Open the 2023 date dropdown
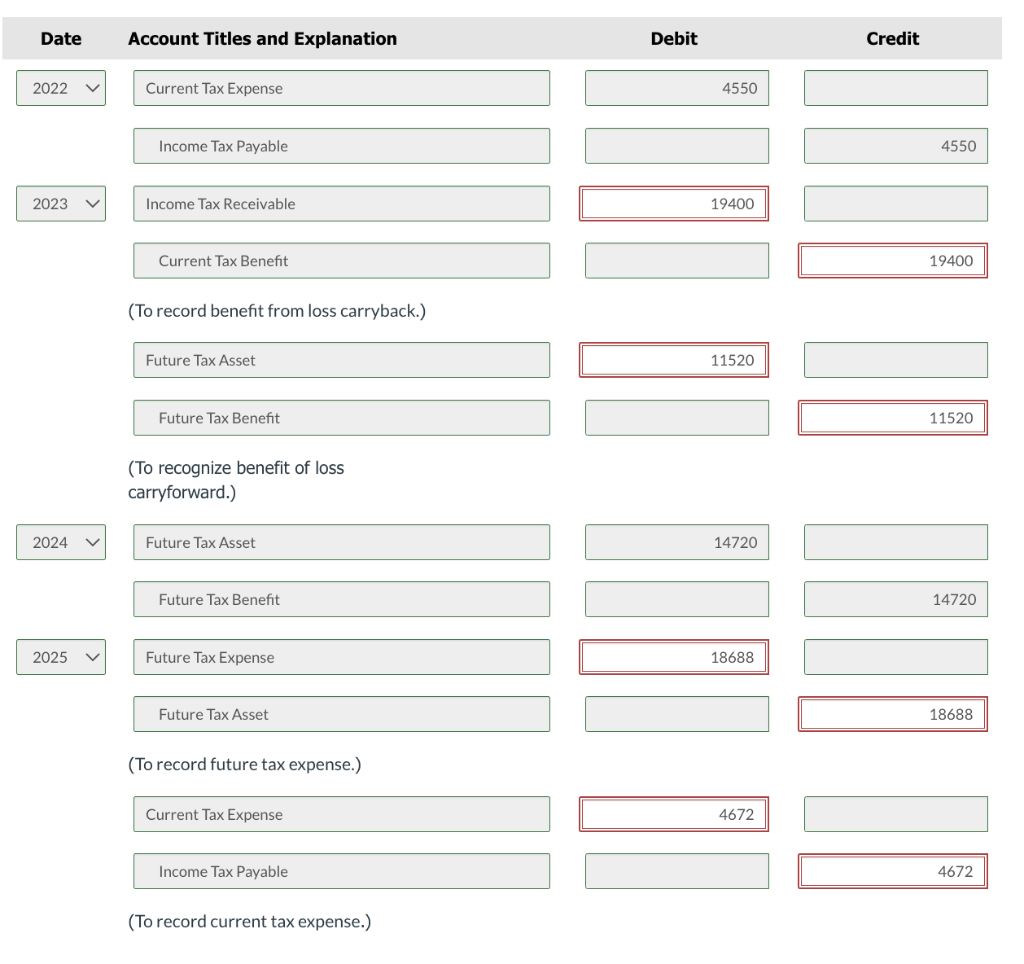Image resolution: width=1024 pixels, height=964 pixels. pyautogui.click(x=60, y=203)
